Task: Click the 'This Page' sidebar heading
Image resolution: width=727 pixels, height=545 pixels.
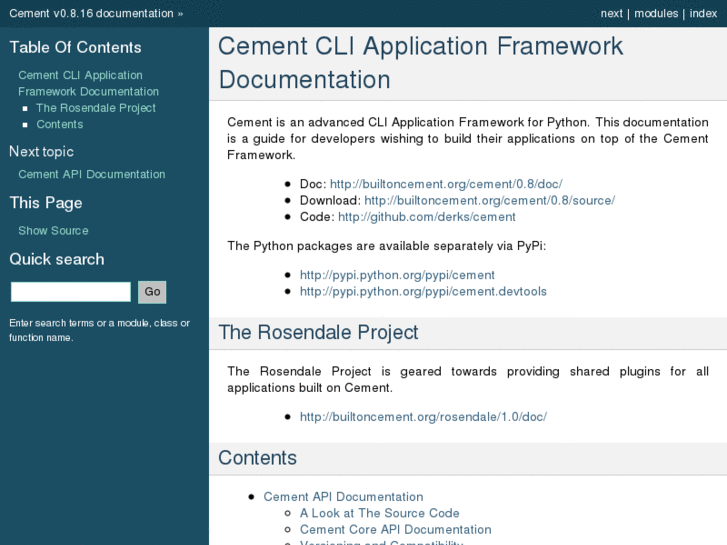Action: click(46, 203)
